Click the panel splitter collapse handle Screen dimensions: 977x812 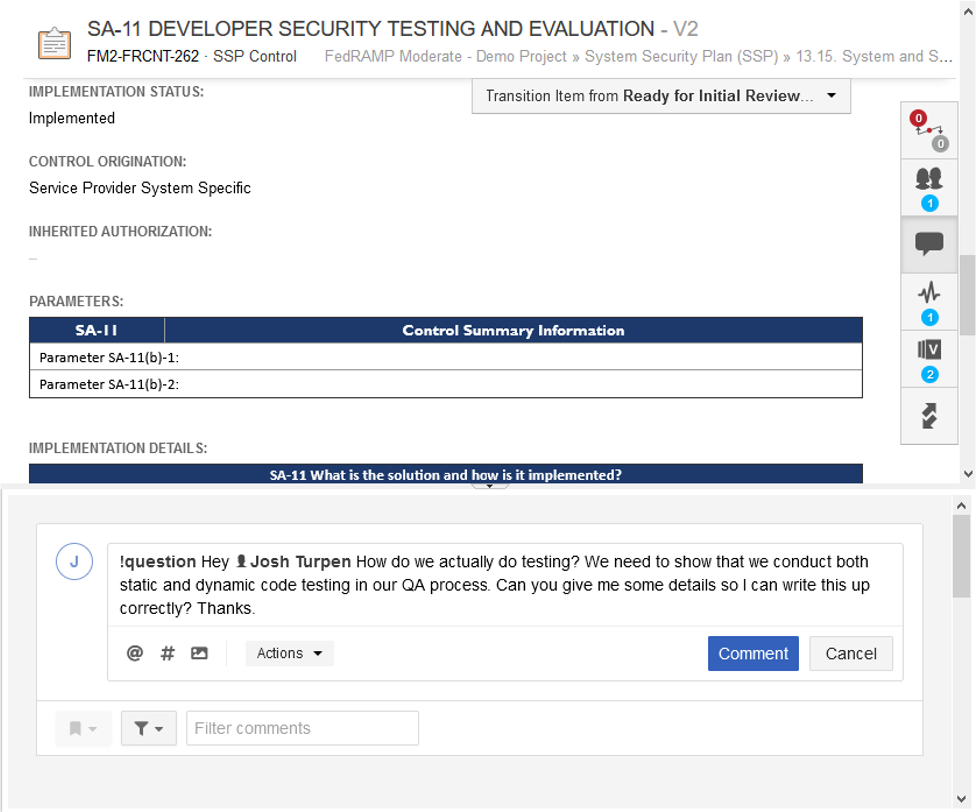tap(489, 485)
